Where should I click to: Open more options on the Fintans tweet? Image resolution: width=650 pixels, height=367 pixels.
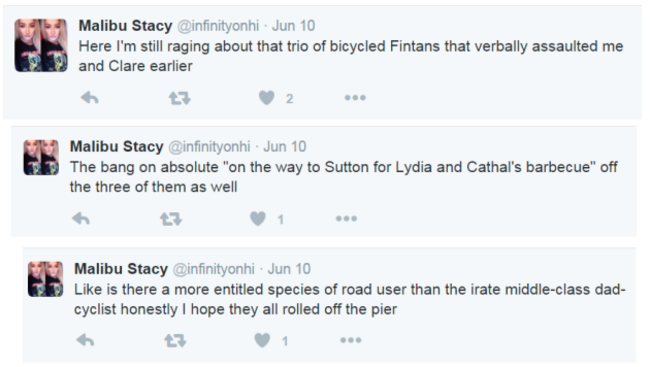[355, 98]
